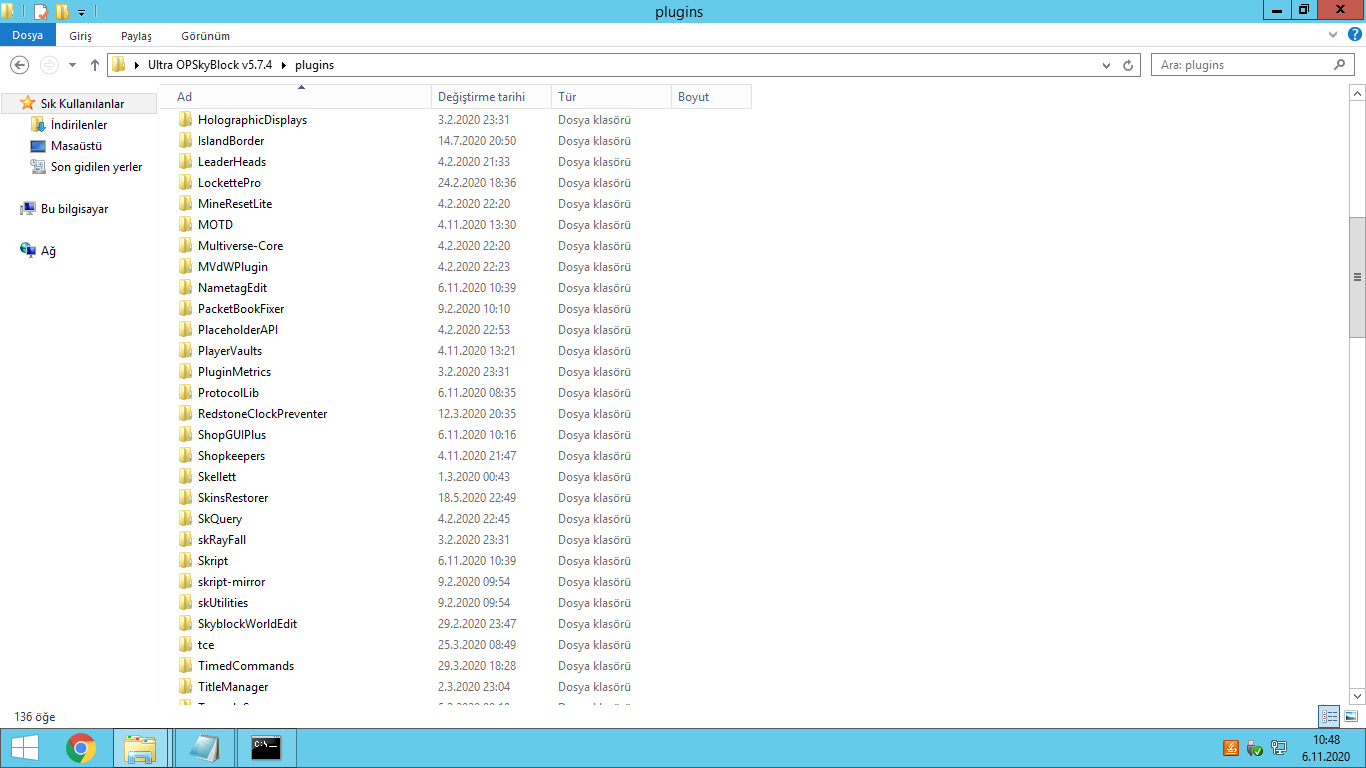Select the PlayerVaults folder icon
Viewport: 1366px width, 768px height.
click(185, 351)
